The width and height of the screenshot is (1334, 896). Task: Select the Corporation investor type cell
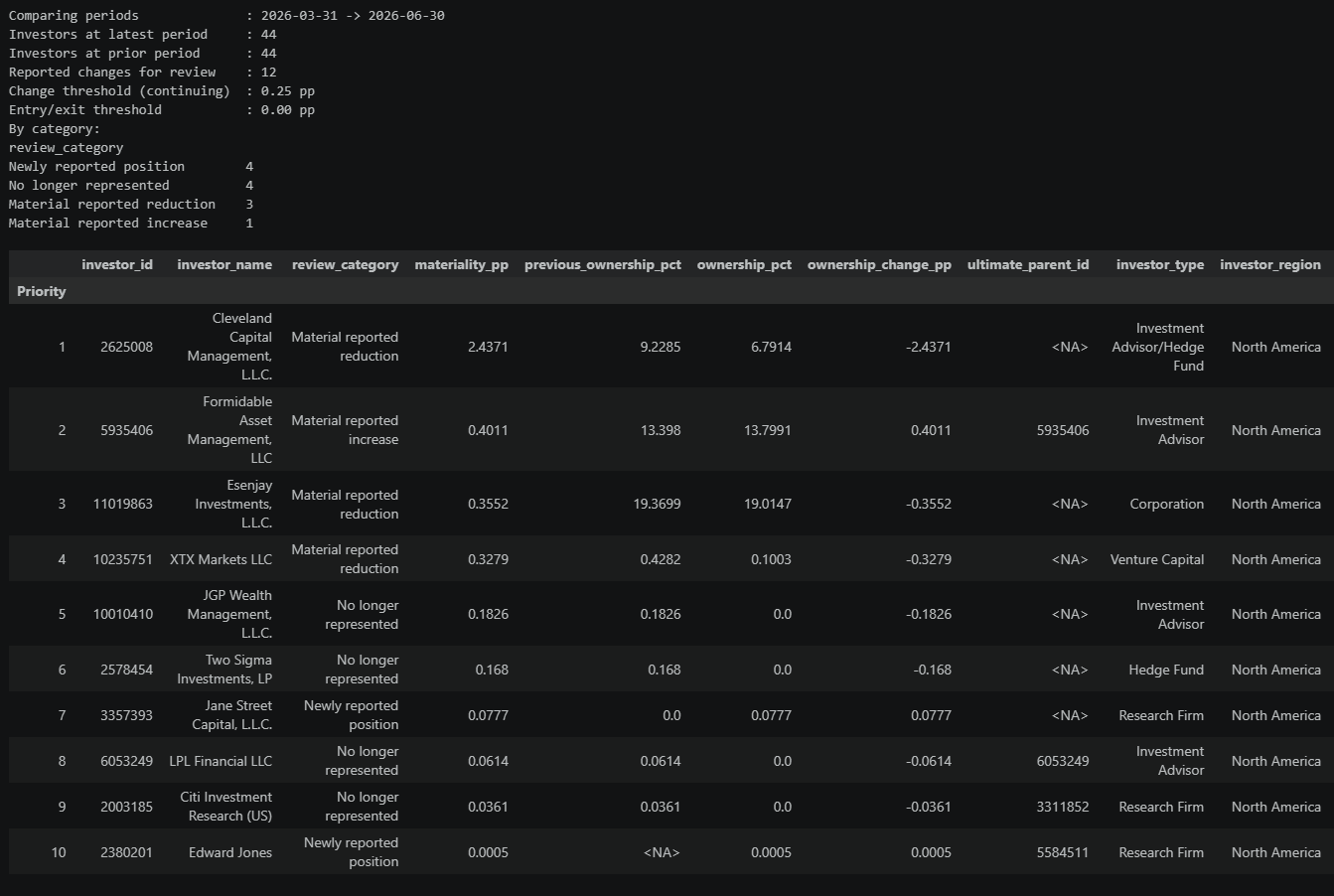[1166, 504]
